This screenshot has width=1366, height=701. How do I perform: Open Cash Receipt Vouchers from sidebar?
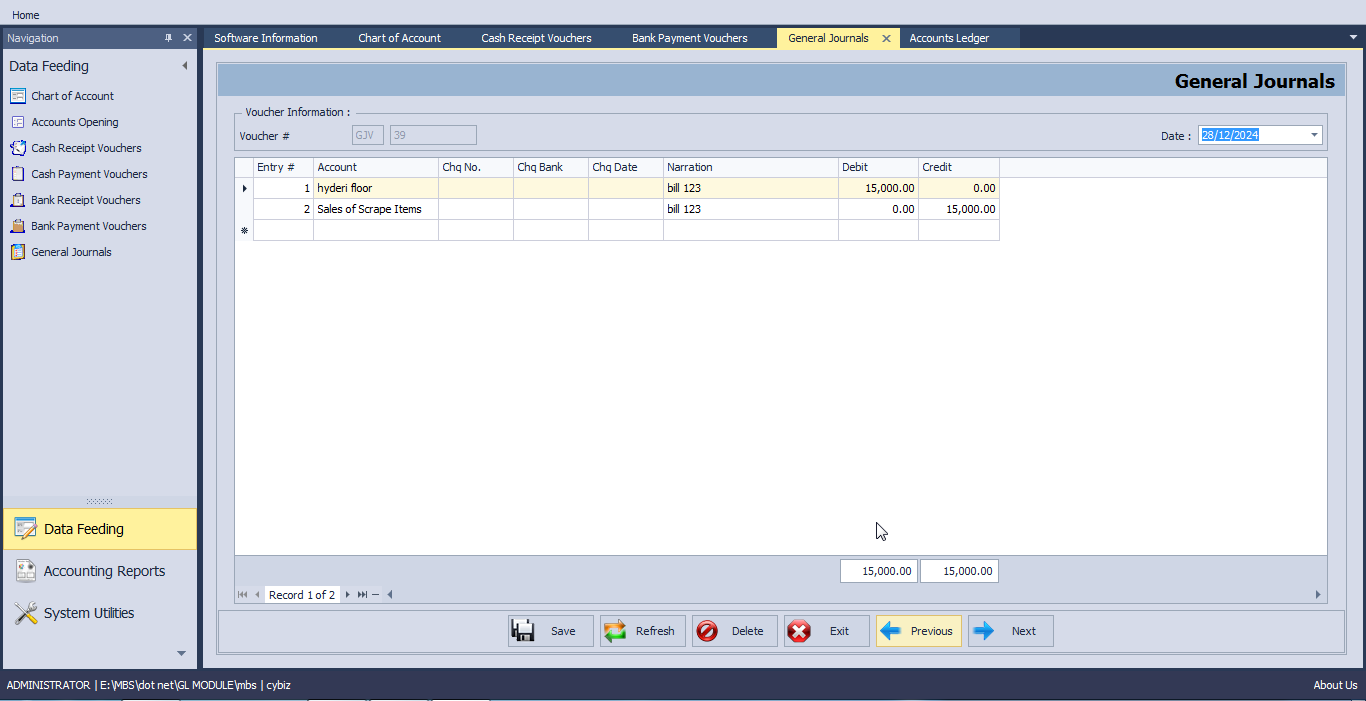point(86,148)
